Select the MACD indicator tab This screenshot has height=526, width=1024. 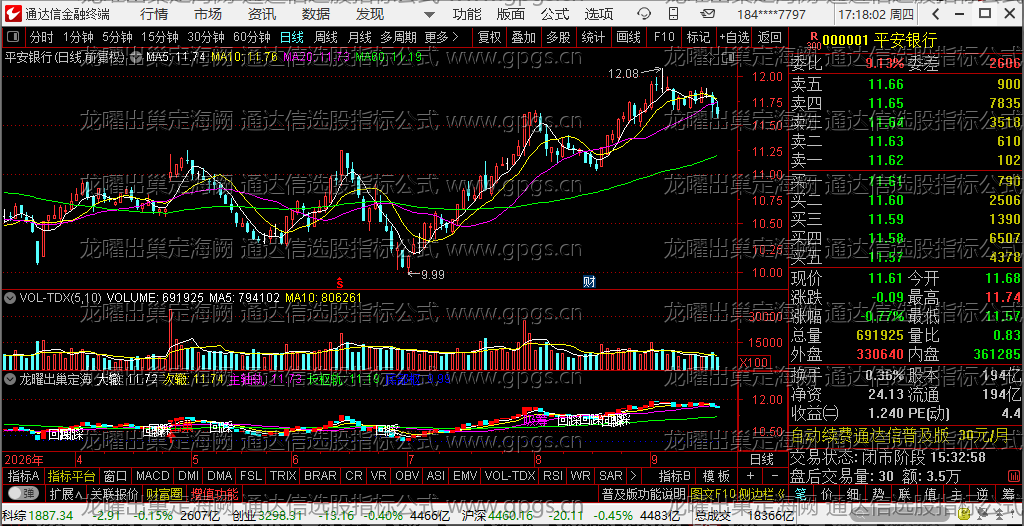152,476
